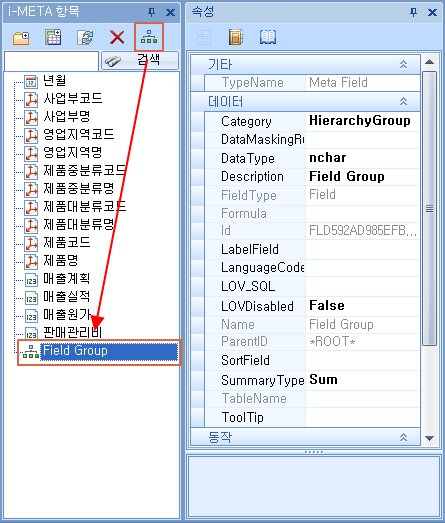Image resolution: width=445 pixels, height=523 pixels.
Task: Click the refresh items toolbar icon
Action: 85,37
